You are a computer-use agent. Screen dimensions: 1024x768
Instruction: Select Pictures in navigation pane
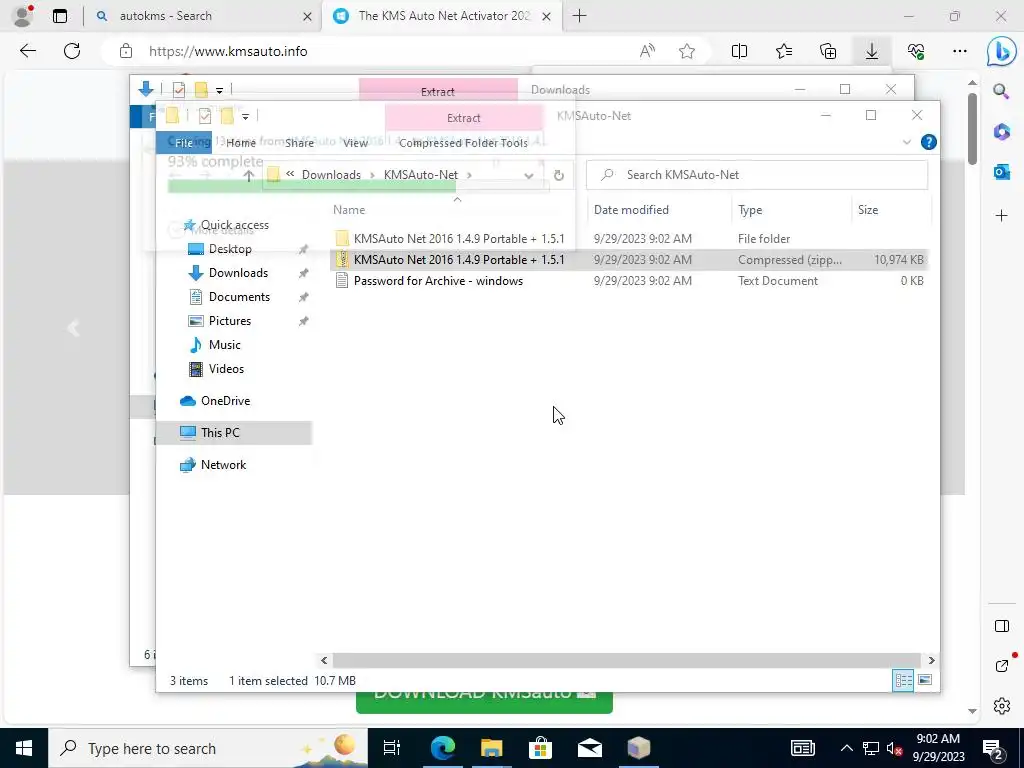point(229,321)
